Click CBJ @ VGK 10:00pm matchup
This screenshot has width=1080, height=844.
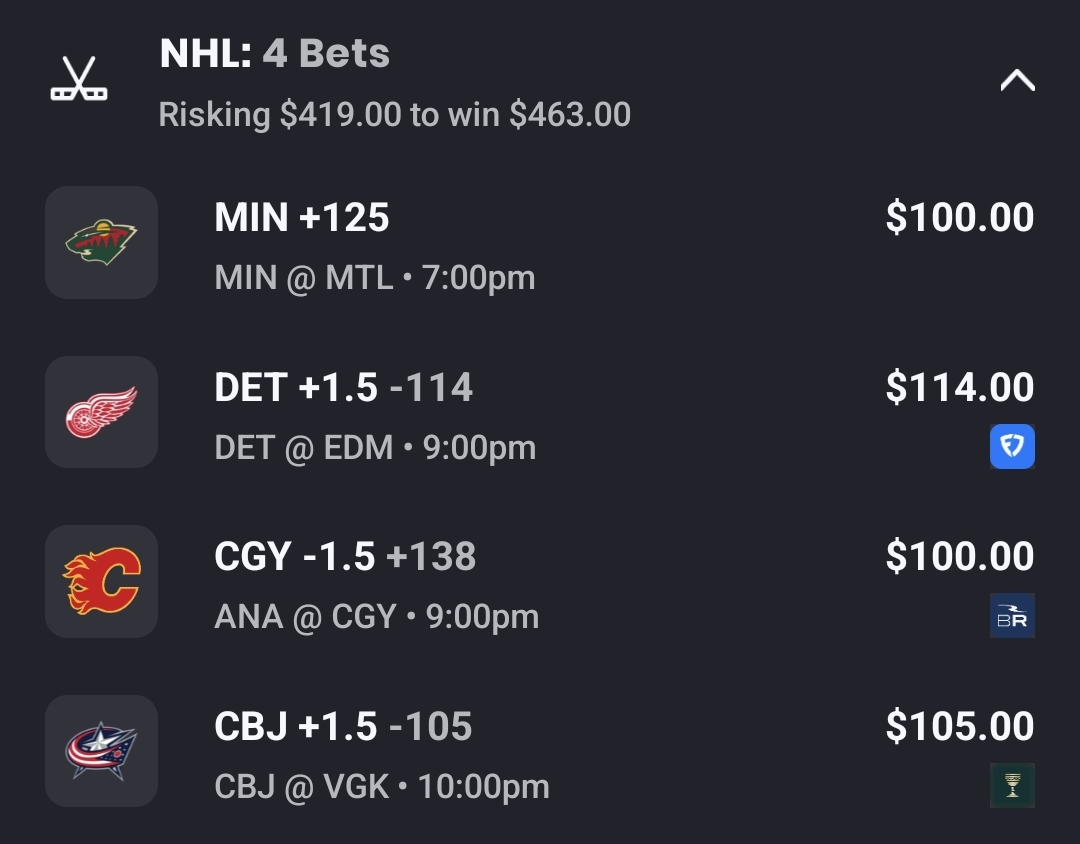[x=382, y=786]
